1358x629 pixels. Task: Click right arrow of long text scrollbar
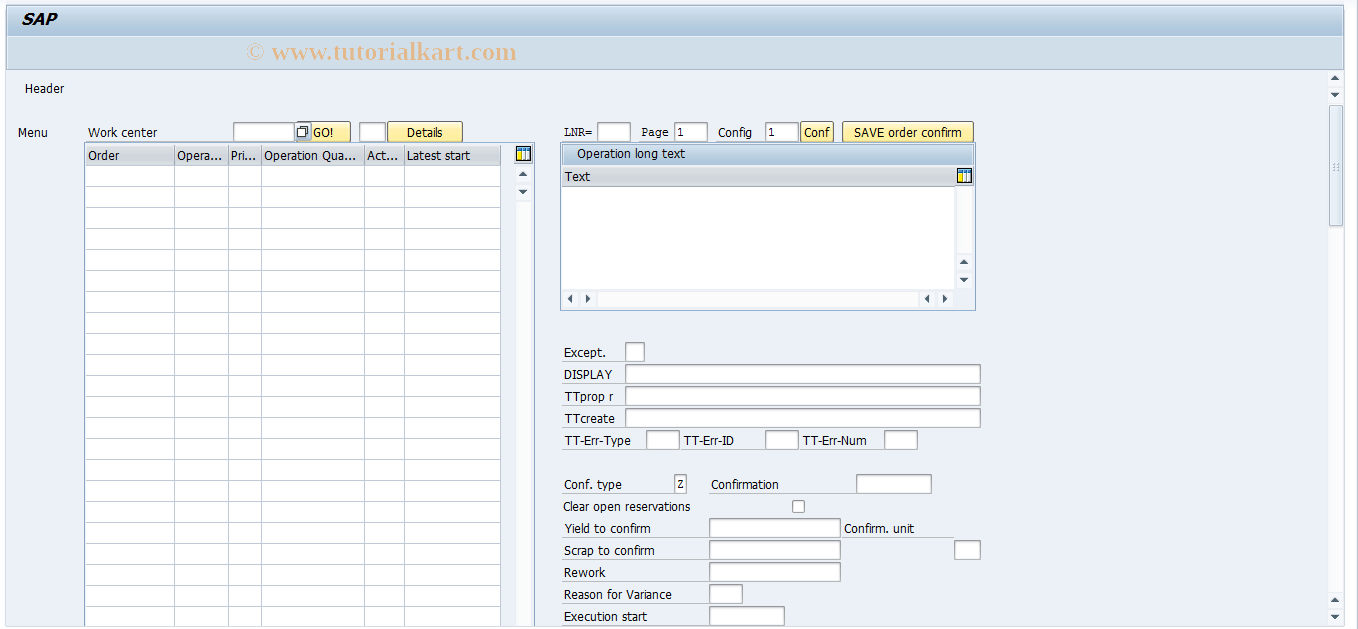(944, 298)
